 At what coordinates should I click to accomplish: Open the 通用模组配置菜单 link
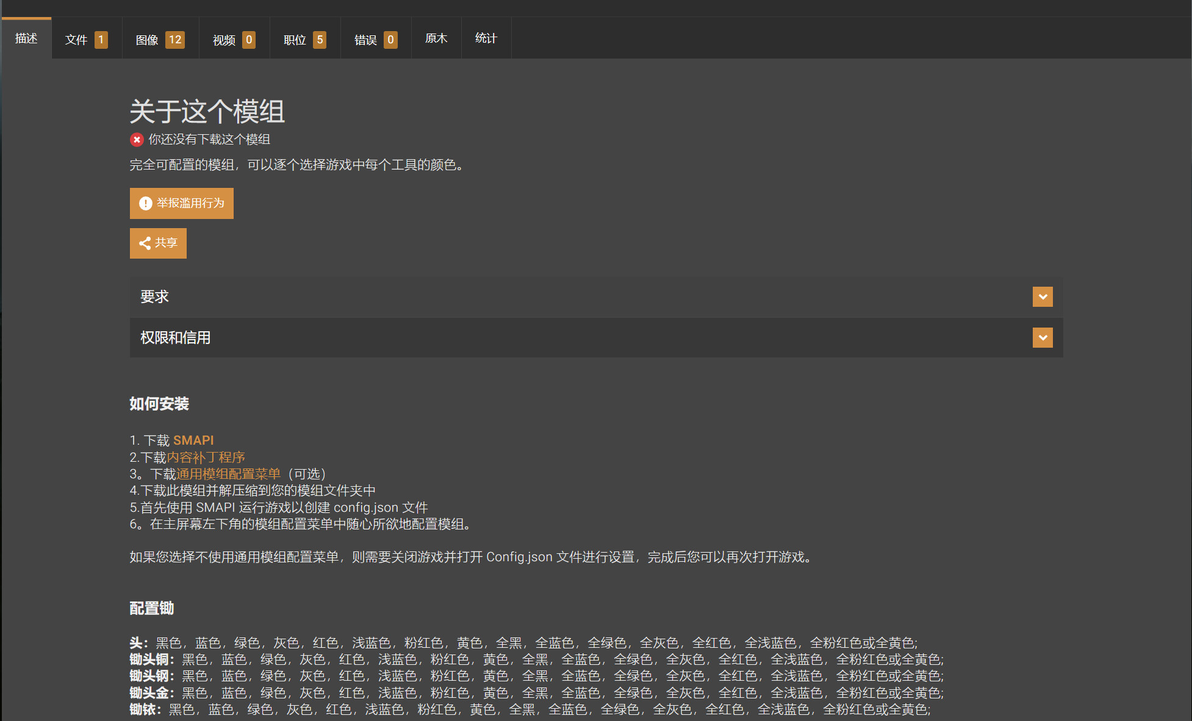coord(228,474)
